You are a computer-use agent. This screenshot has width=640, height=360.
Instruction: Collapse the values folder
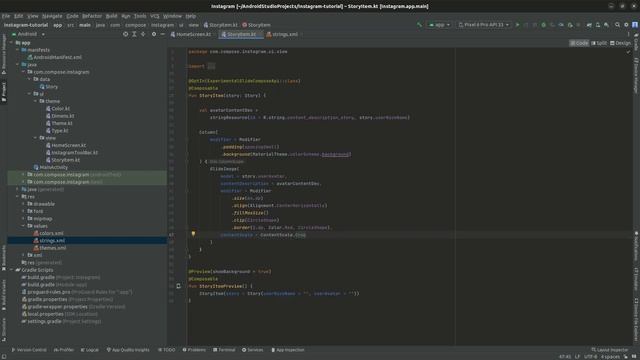[24, 226]
